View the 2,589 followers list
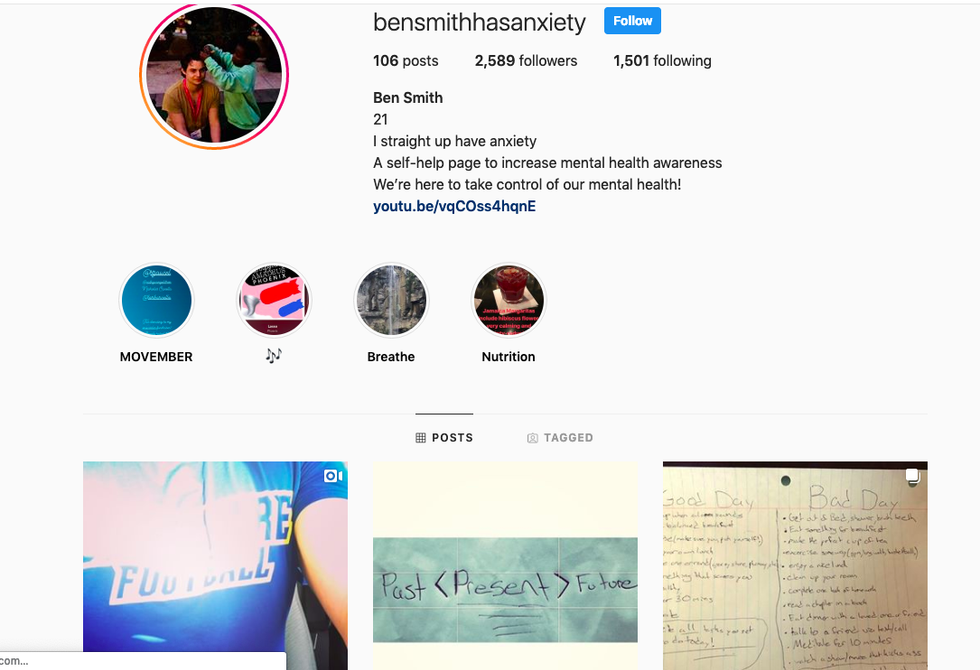This screenshot has width=980, height=670. [x=526, y=61]
